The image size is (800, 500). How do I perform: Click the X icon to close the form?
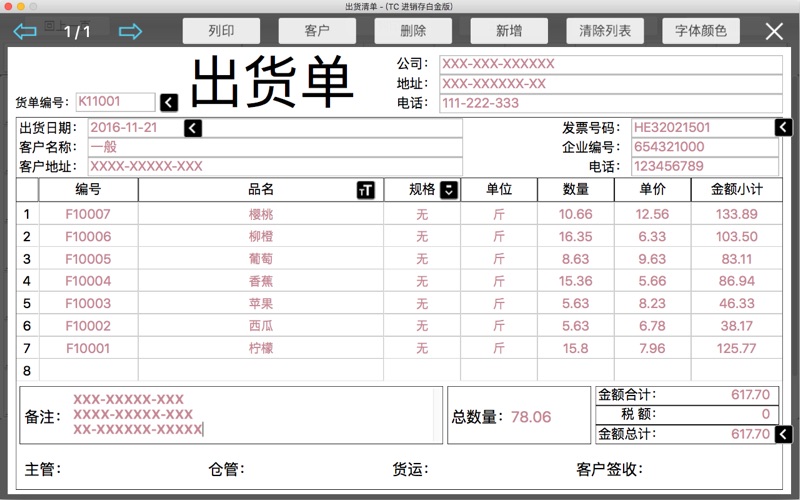click(774, 31)
